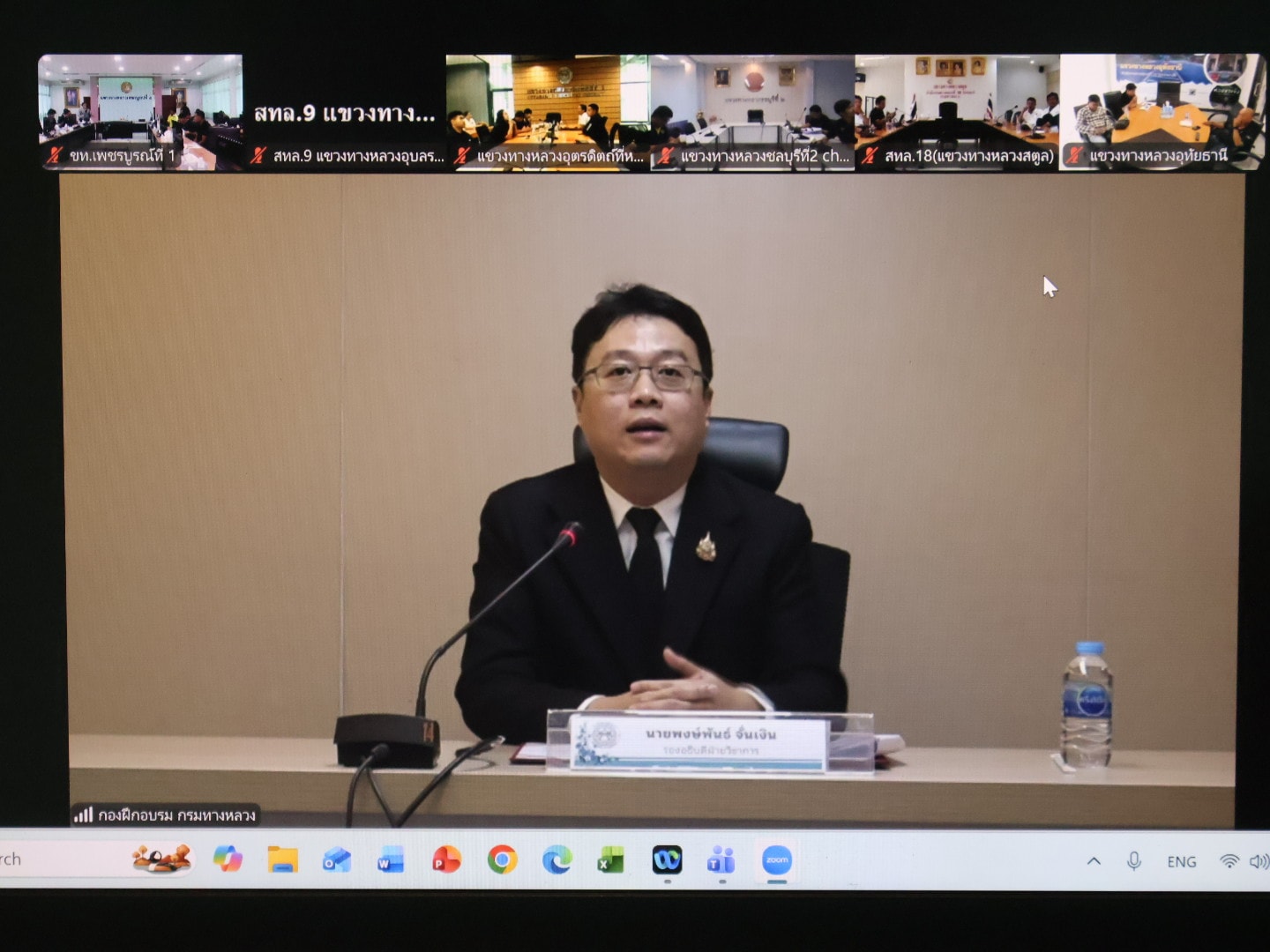Switch to Webex app in the taskbar
The width and height of the screenshot is (1270, 952).
[x=667, y=859]
